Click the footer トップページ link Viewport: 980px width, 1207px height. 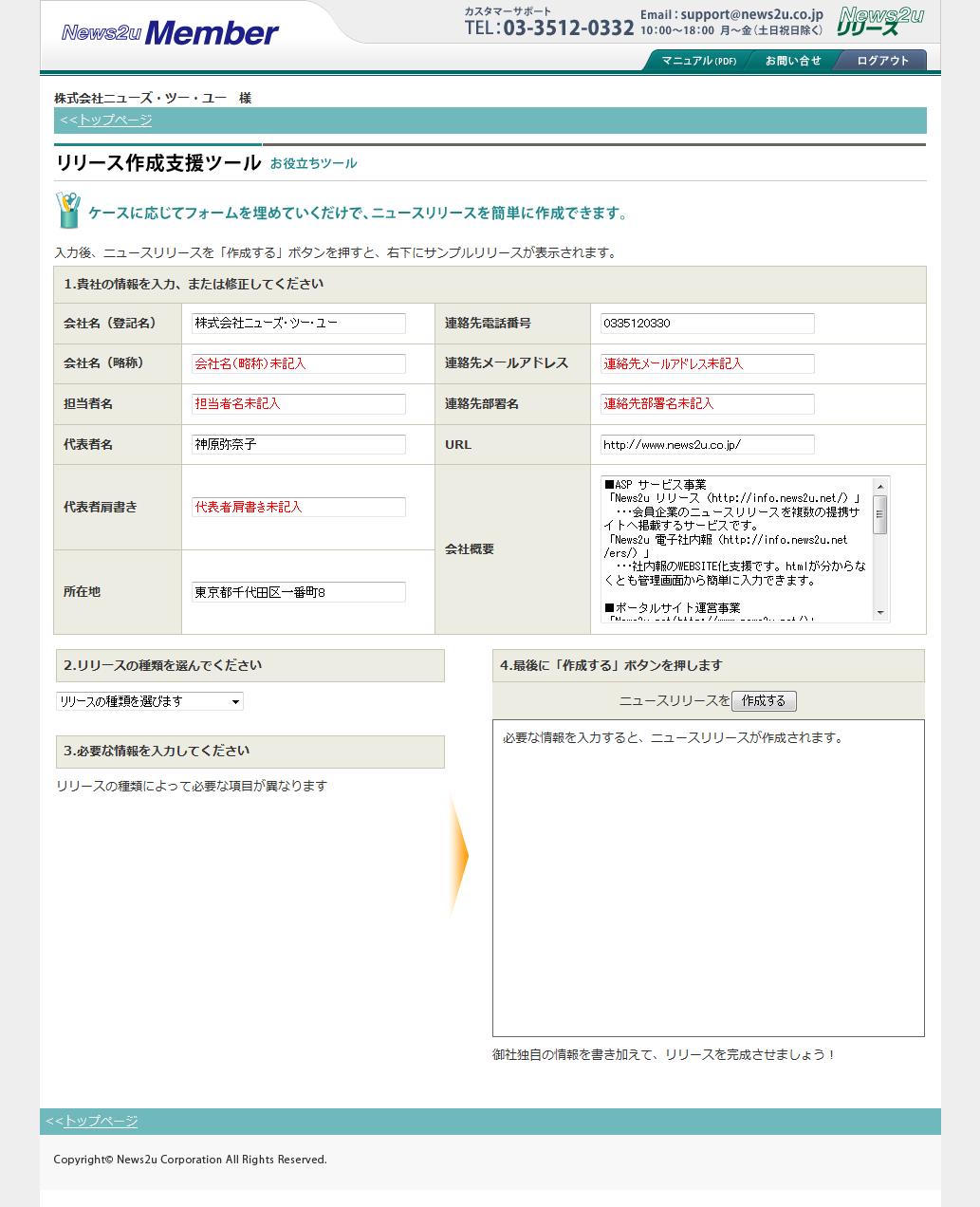coord(100,1121)
